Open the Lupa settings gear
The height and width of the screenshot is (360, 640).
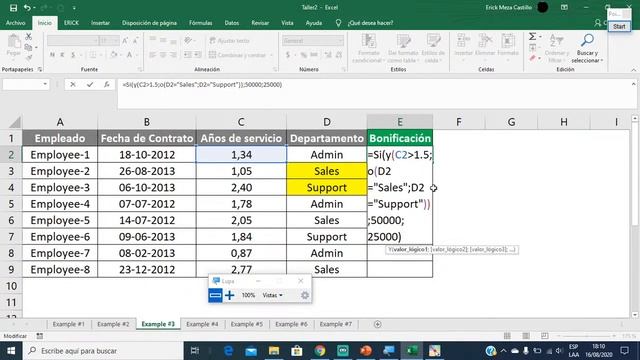(x=304, y=295)
